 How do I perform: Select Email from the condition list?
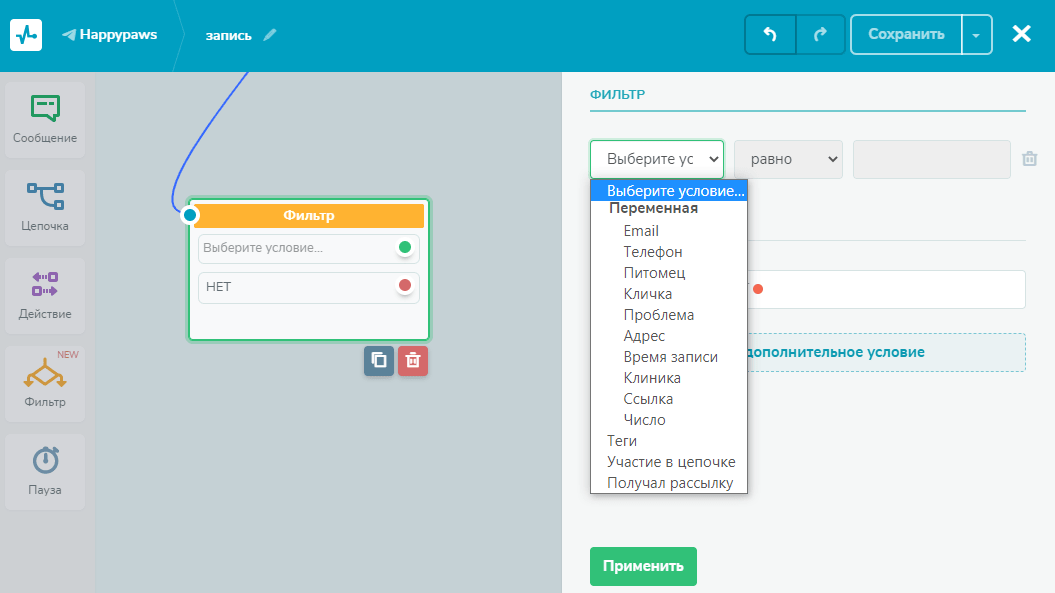pos(641,231)
